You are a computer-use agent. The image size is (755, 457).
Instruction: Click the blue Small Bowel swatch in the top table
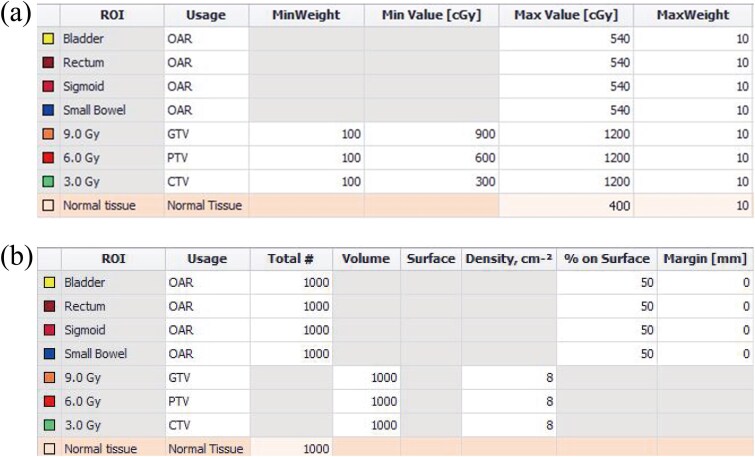pos(47,109)
